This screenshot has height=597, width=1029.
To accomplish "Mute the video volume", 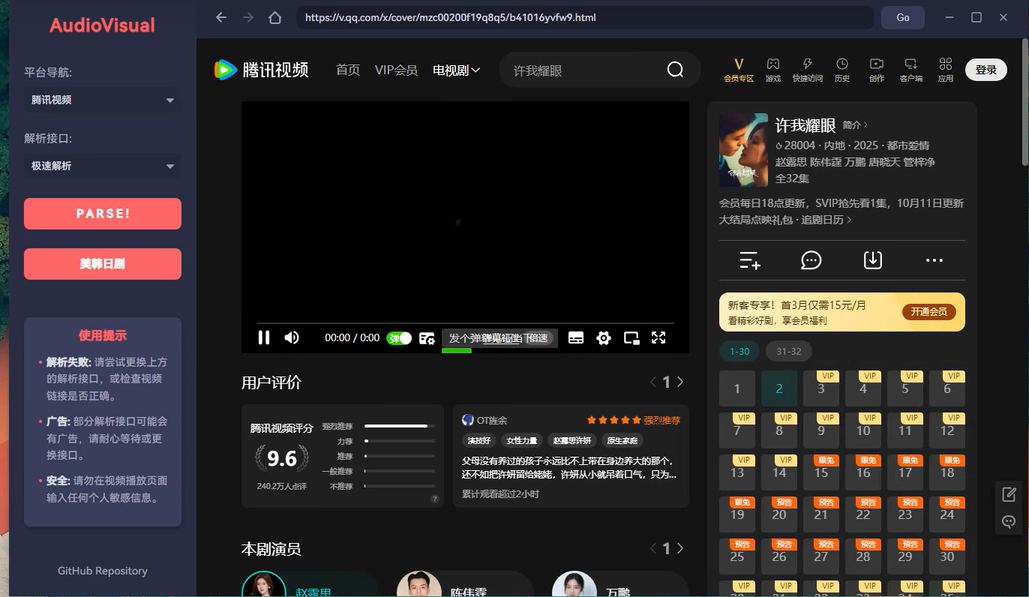I will click(291, 338).
